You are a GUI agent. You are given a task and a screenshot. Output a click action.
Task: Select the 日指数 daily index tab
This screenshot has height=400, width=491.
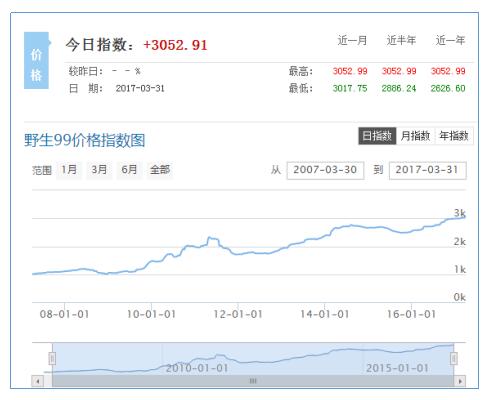pos(377,136)
